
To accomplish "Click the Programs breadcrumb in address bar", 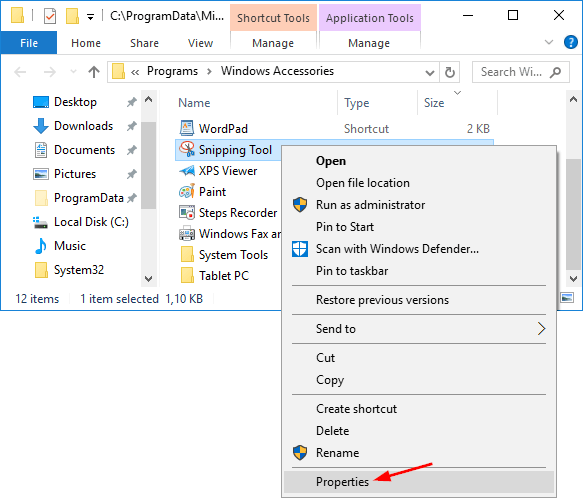I will coord(172,71).
